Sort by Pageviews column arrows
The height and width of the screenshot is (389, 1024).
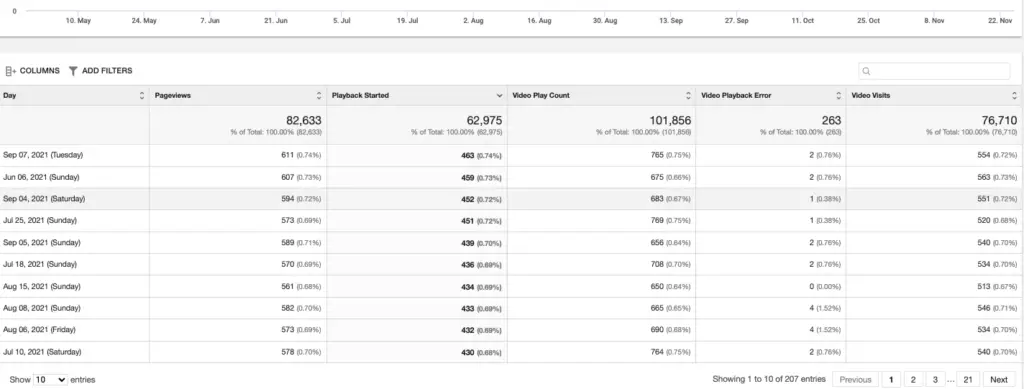[319, 95]
